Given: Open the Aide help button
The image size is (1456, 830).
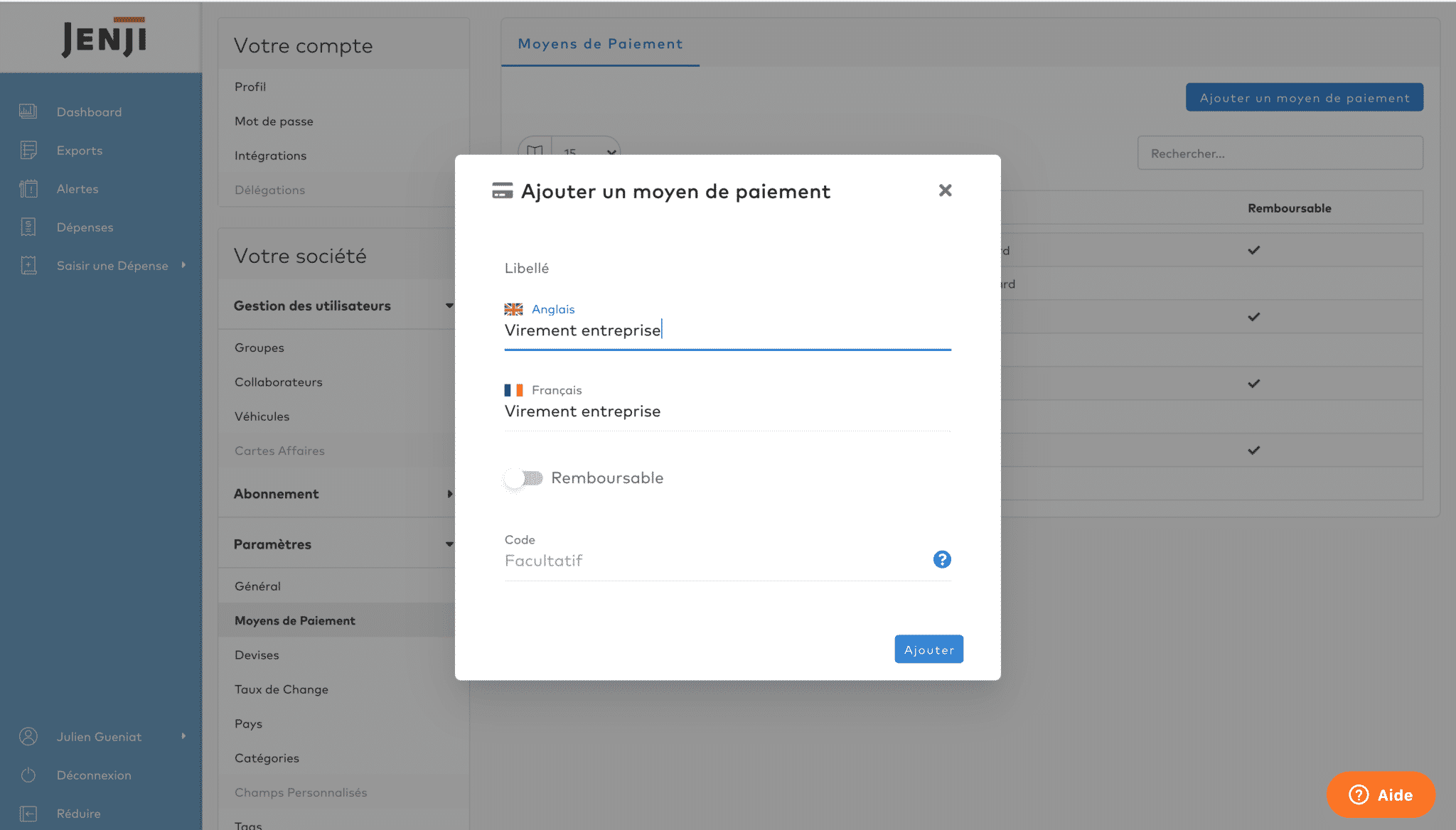Looking at the screenshot, I should tap(1381, 794).
